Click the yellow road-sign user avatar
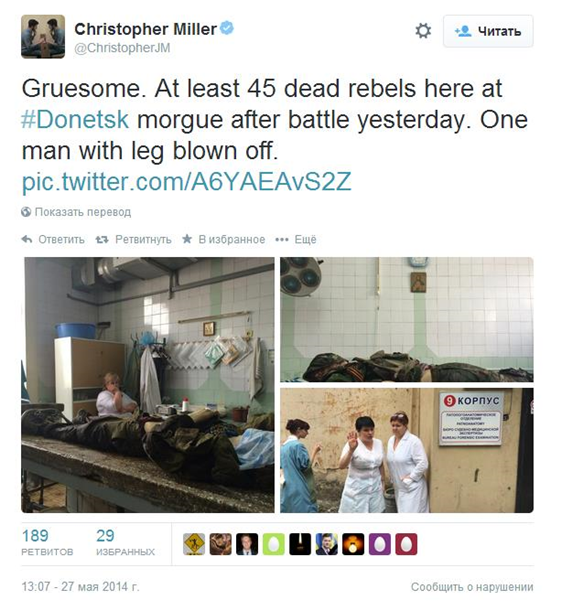The height and width of the screenshot is (610, 561). tap(194, 544)
